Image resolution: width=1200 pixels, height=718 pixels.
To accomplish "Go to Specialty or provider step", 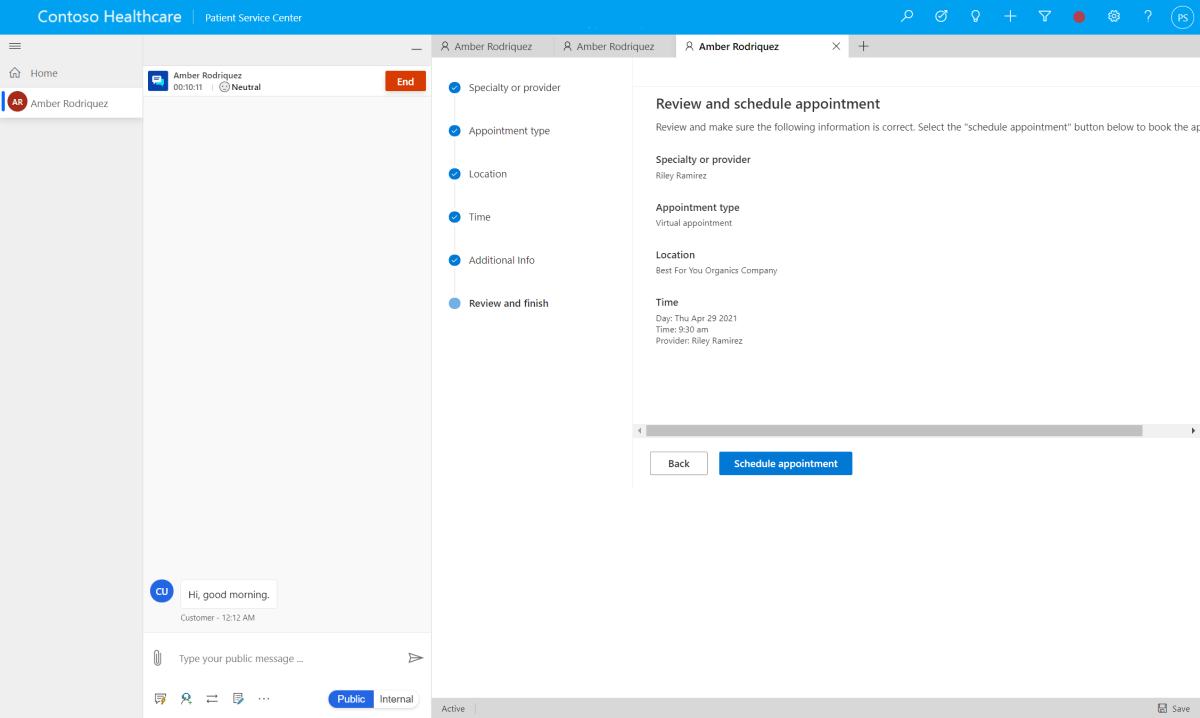I will point(514,88).
